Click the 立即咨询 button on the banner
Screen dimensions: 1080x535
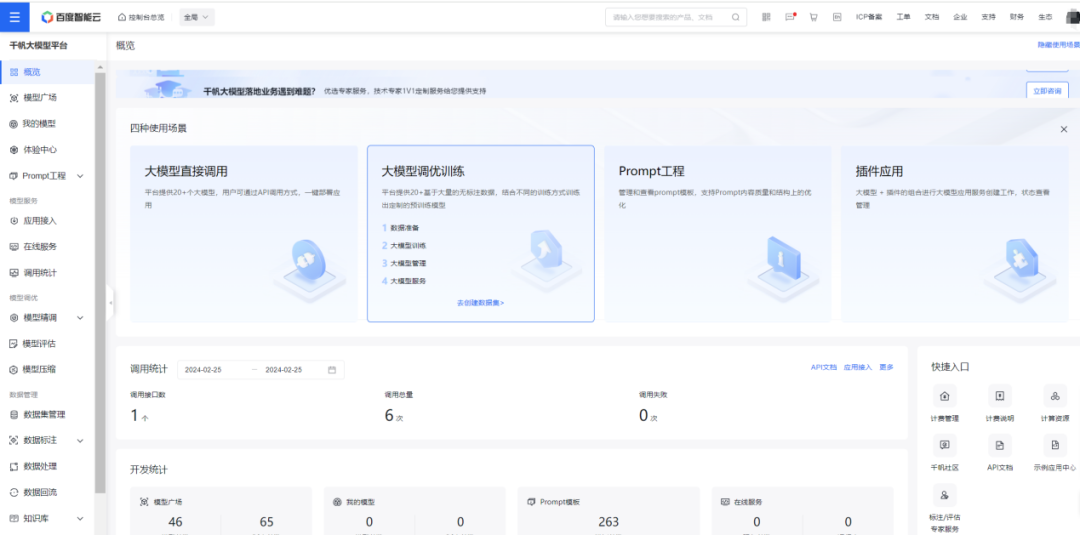[x=1047, y=90]
